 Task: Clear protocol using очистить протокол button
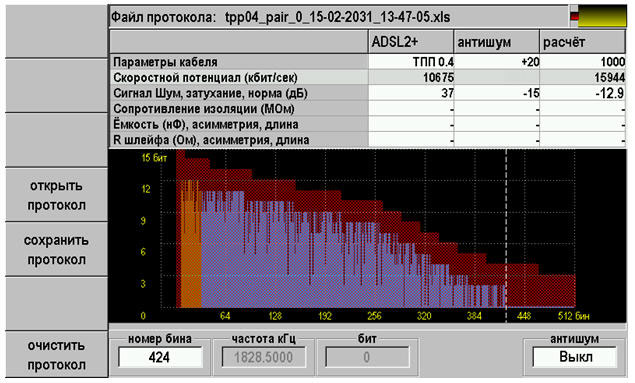point(57,355)
